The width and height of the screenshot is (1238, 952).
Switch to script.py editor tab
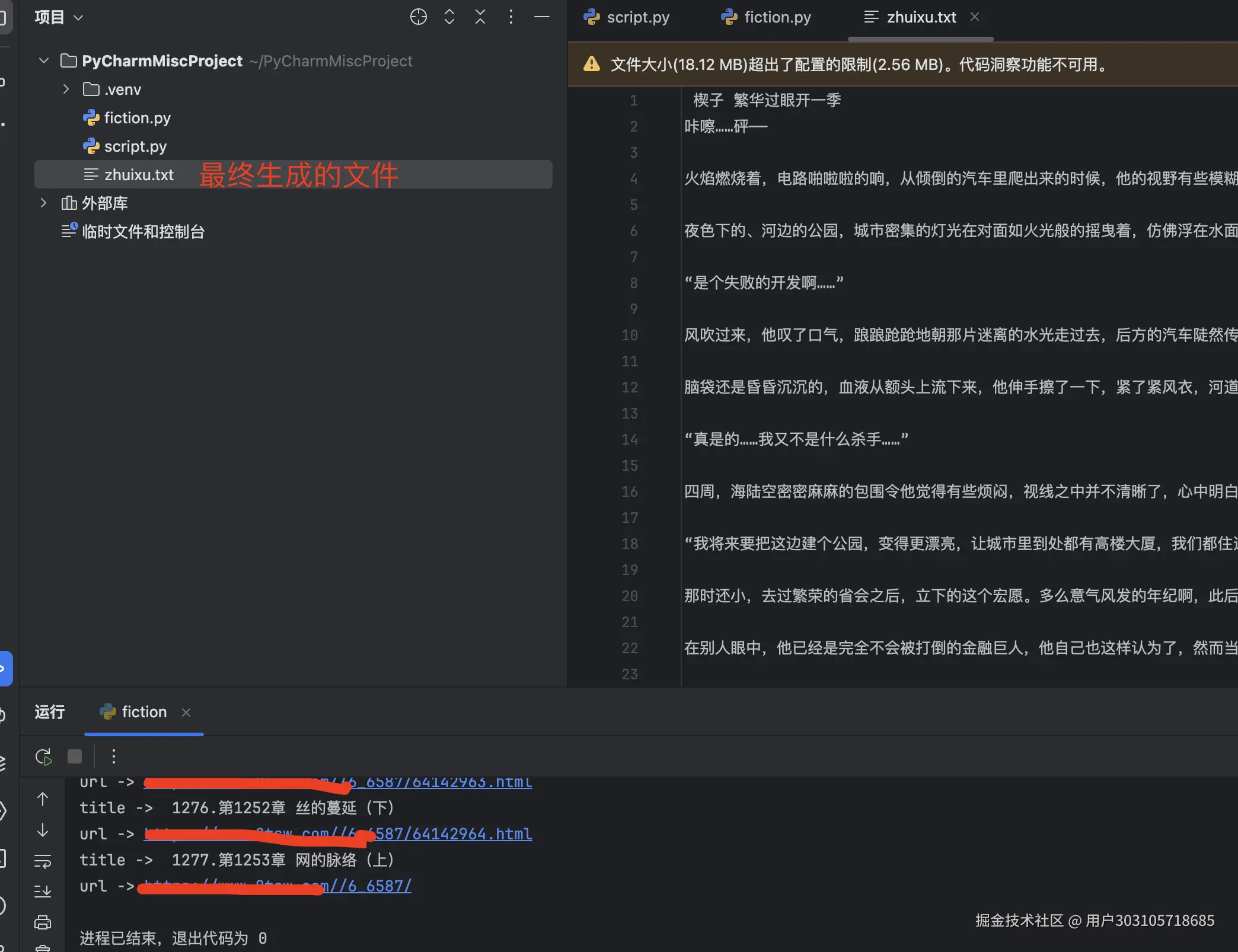(626, 17)
